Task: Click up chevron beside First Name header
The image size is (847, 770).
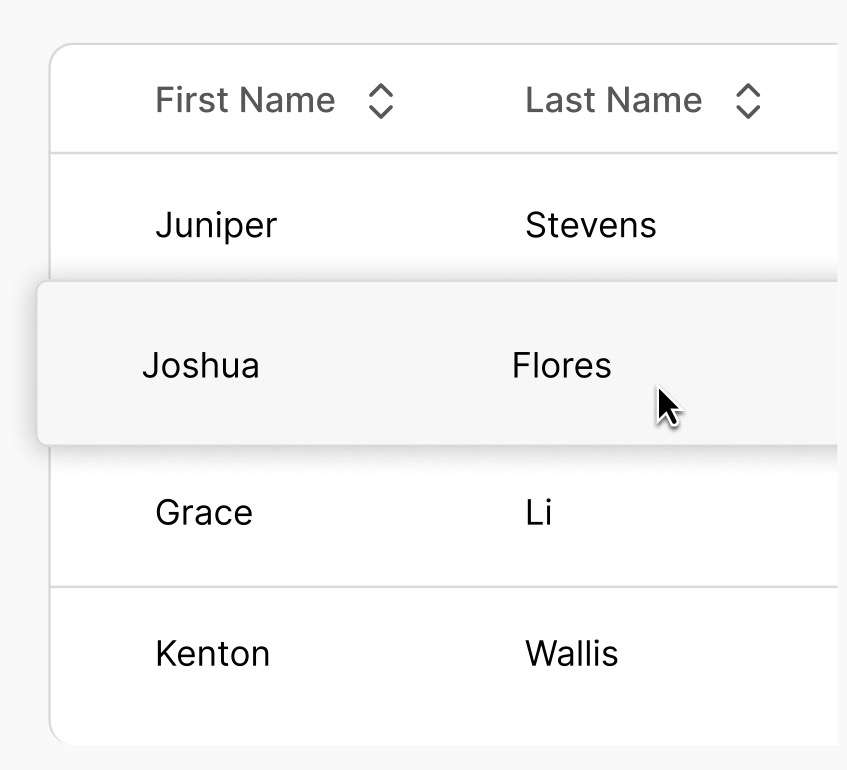Action: pyautogui.click(x=380, y=91)
